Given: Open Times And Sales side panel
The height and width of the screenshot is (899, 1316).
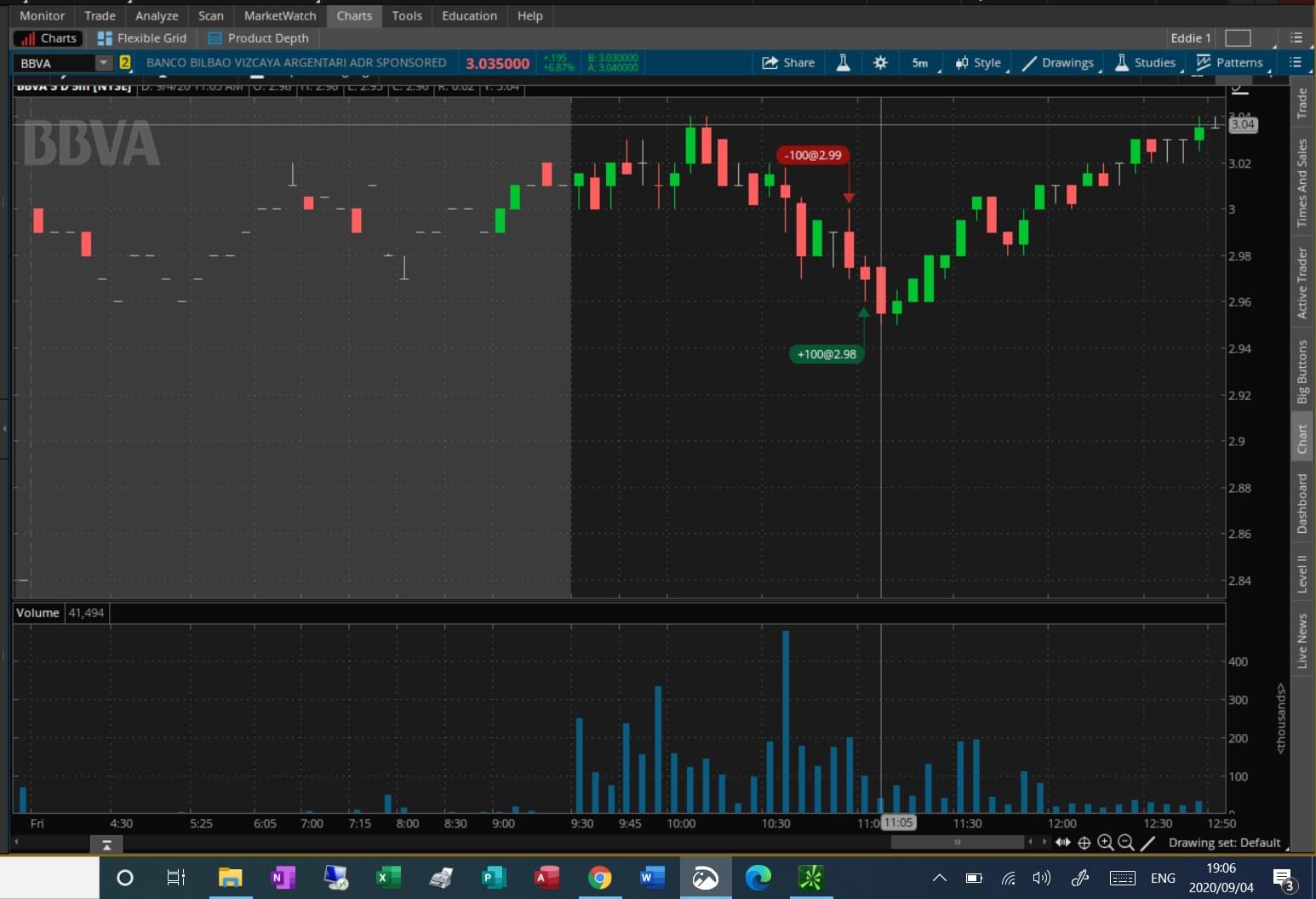Looking at the screenshot, I should pyautogui.click(x=1302, y=182).
